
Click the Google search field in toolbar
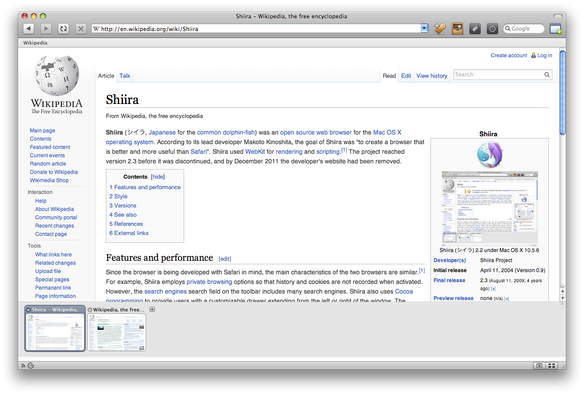524,29
